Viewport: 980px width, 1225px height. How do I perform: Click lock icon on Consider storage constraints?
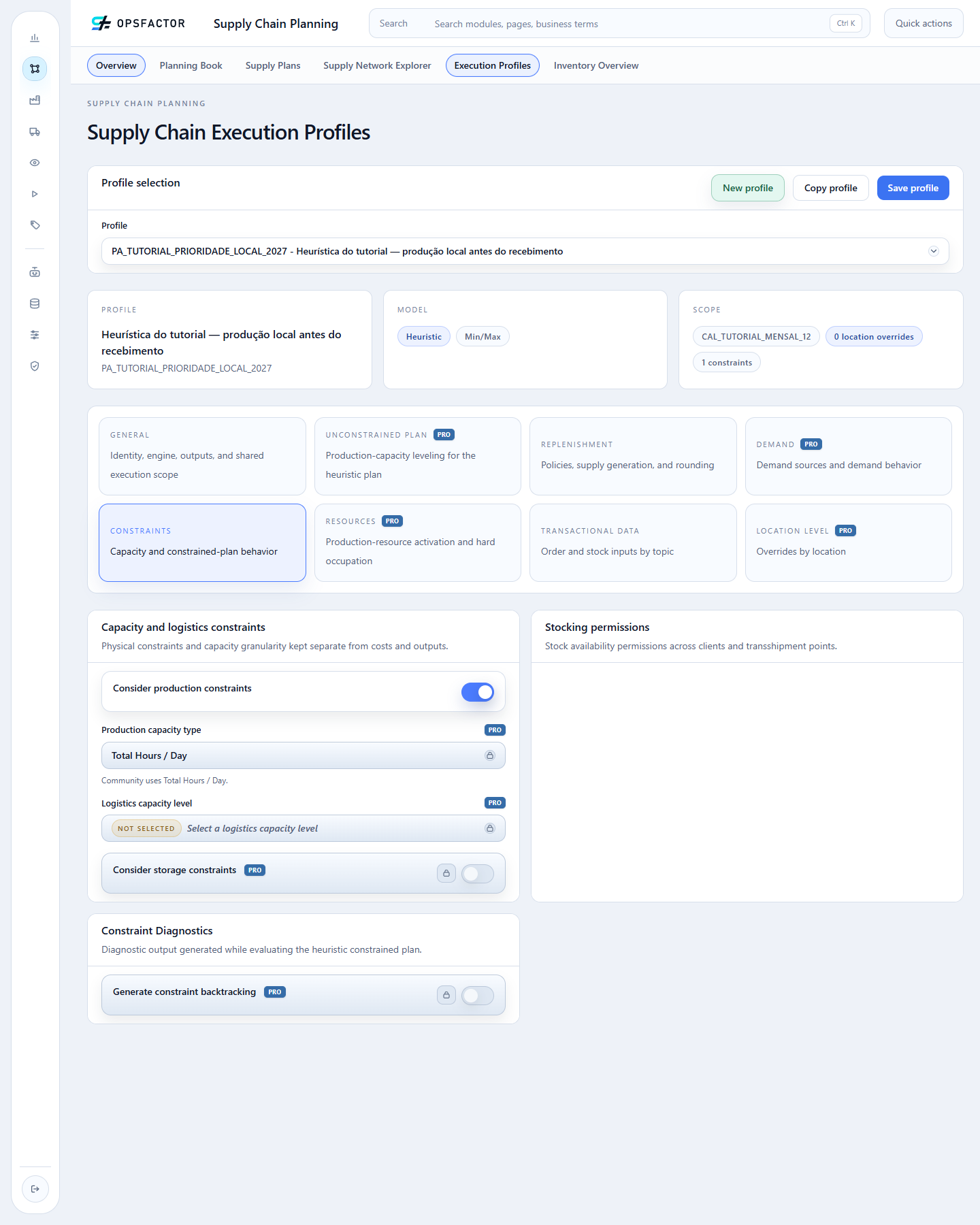pyautogui.click(x=446, y=873)
